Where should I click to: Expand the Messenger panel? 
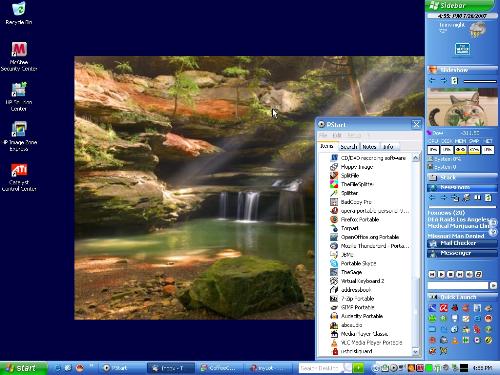462,253
